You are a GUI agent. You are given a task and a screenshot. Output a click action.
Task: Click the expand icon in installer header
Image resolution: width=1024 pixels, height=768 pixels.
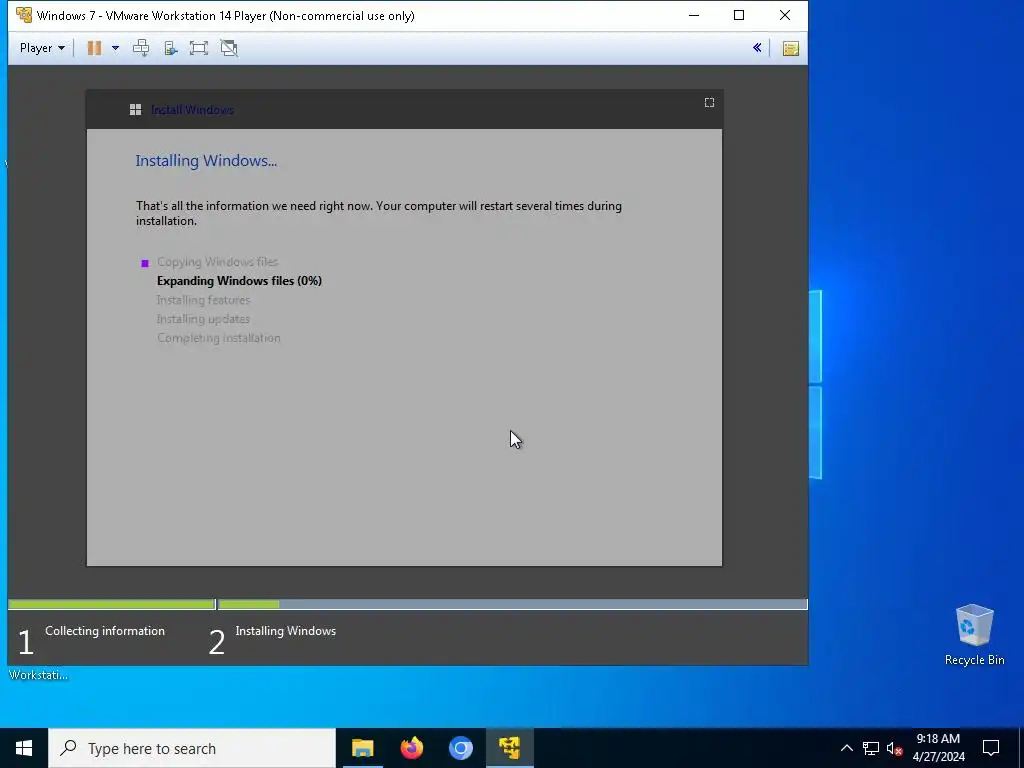pyautogui.click(x=709, y=103)
